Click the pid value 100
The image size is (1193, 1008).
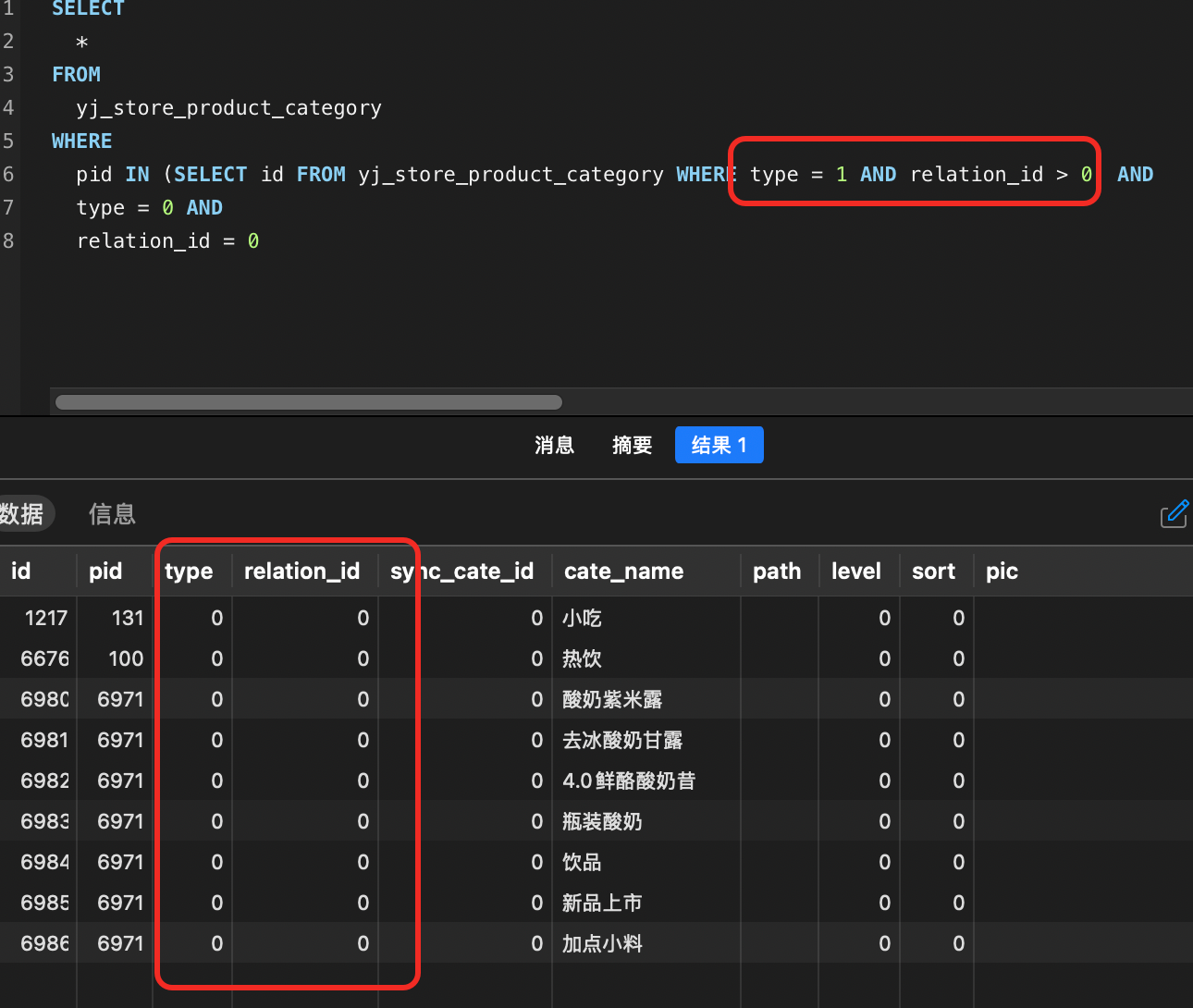(x=126, y=658)
